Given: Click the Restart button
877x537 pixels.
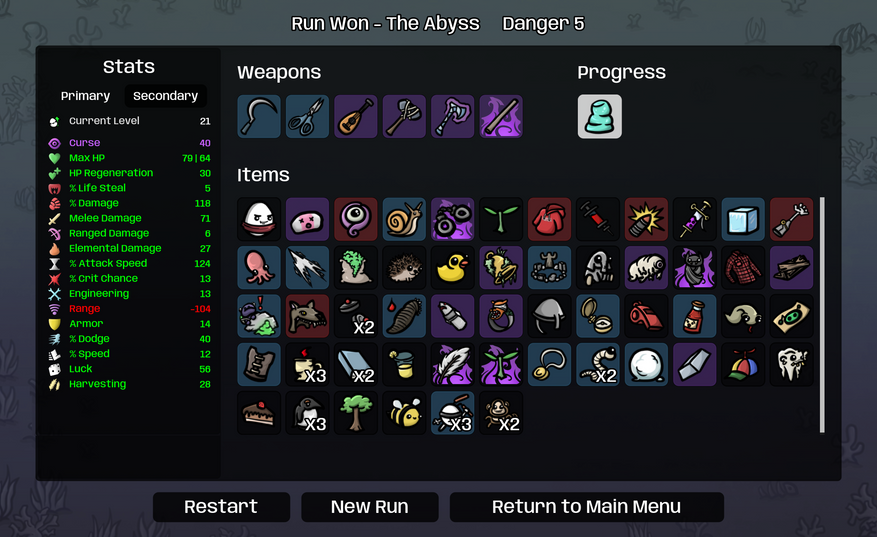Looking at the screenshot, I should point(221,507).
